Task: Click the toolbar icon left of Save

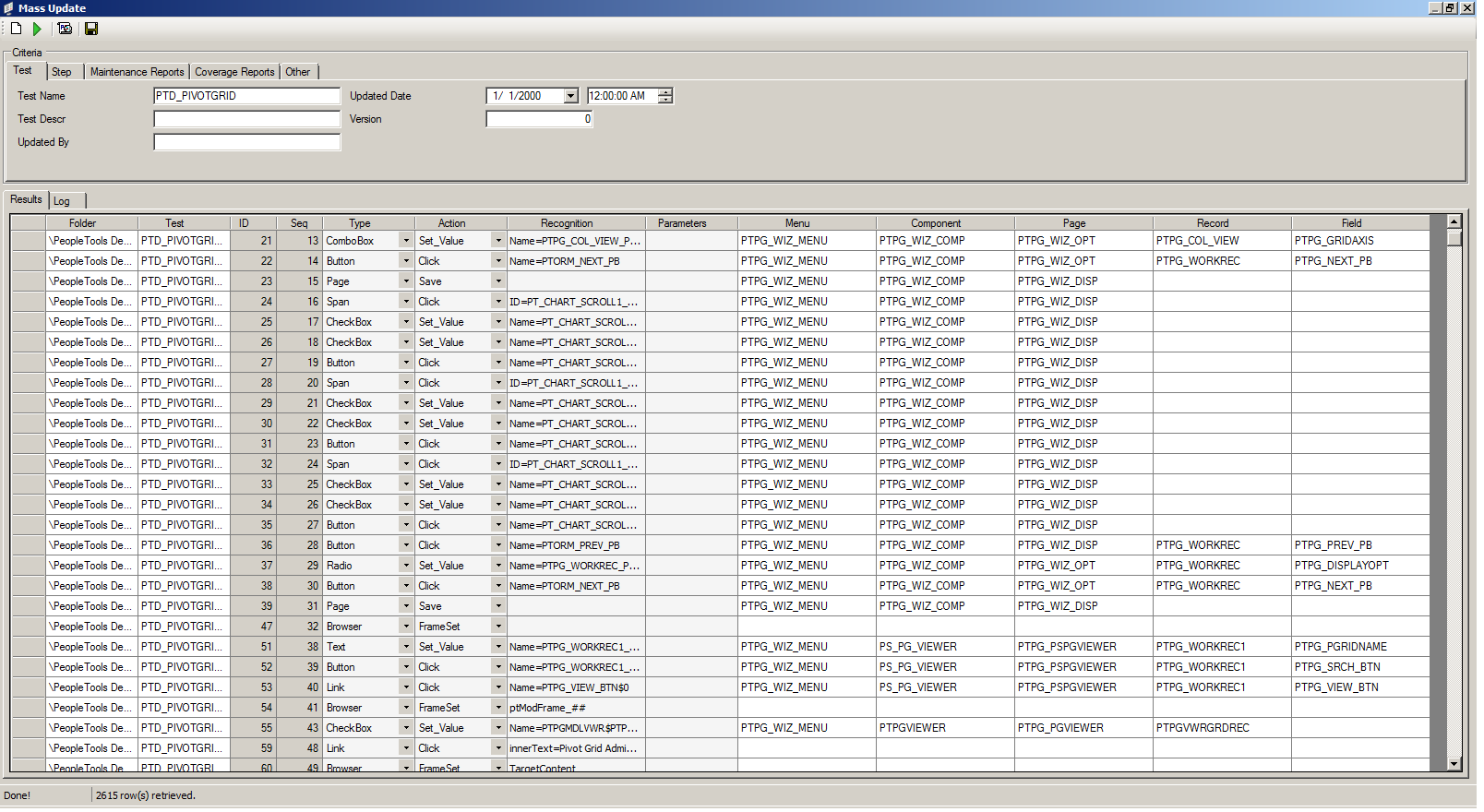Action: tap(65, 29)
